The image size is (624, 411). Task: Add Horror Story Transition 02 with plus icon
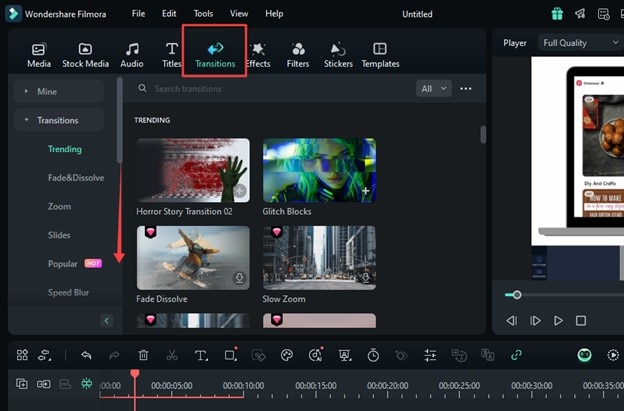(x=240, y=191)
